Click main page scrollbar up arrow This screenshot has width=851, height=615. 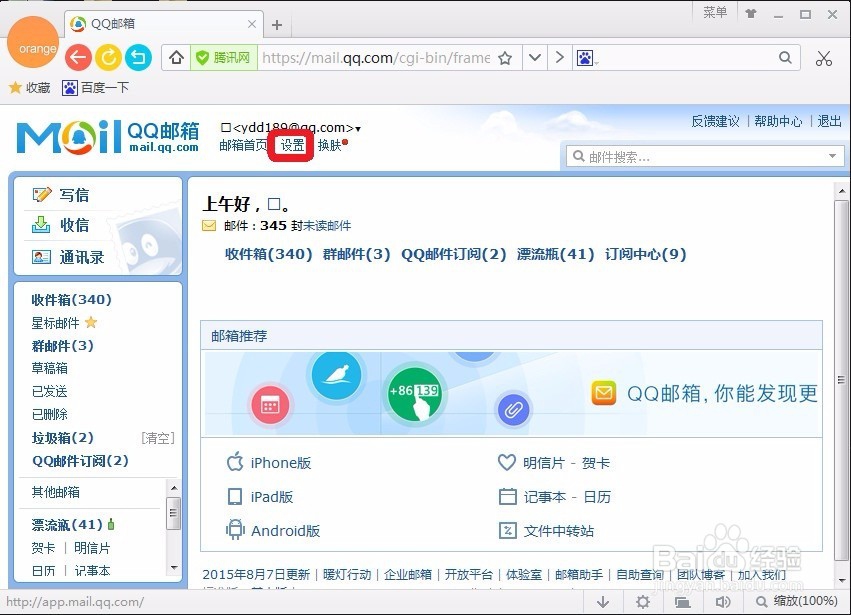pyautogui.click(x=841, y=191)
